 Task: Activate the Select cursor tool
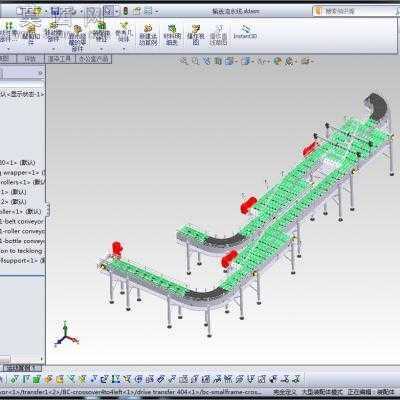(x=108, y=11)
